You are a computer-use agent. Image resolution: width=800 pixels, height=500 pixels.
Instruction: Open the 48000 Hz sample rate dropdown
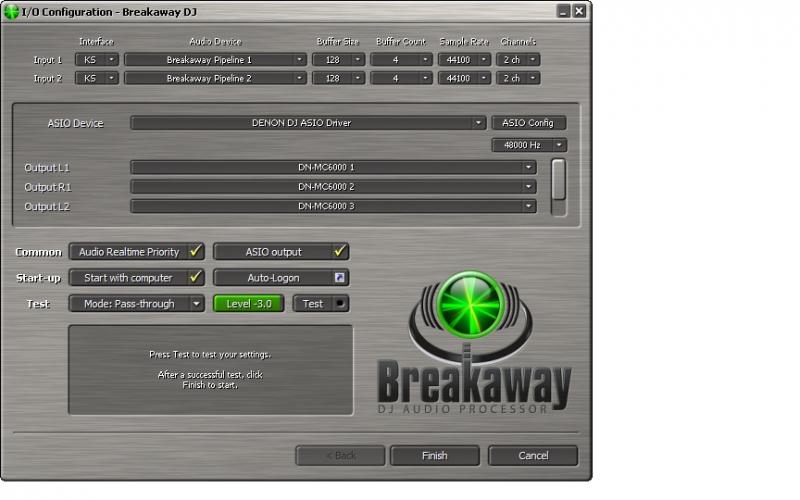tap(529, 145)
